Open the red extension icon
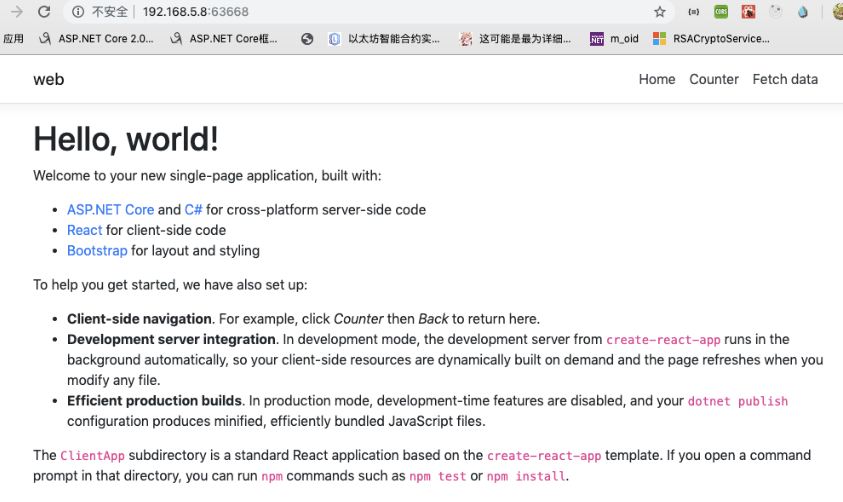 coord(748,11)
